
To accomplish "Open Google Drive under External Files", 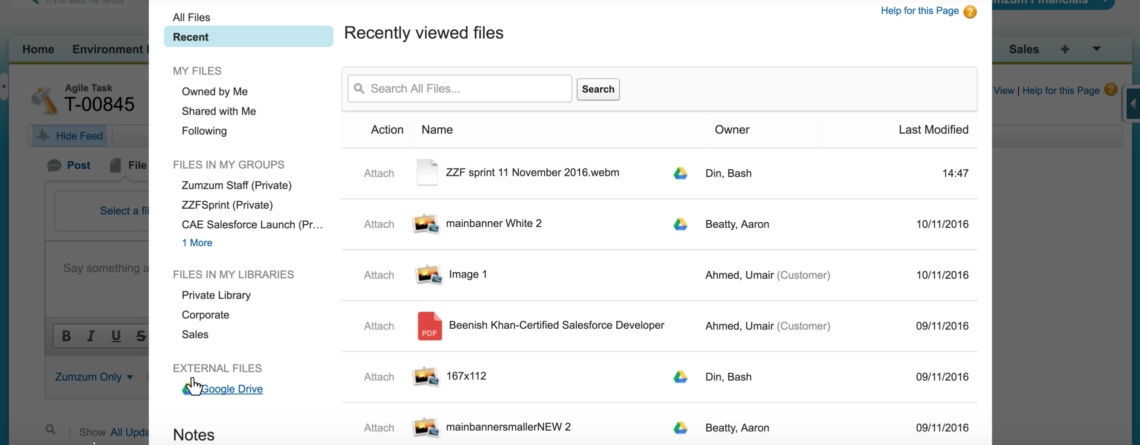I will point(231,389).
